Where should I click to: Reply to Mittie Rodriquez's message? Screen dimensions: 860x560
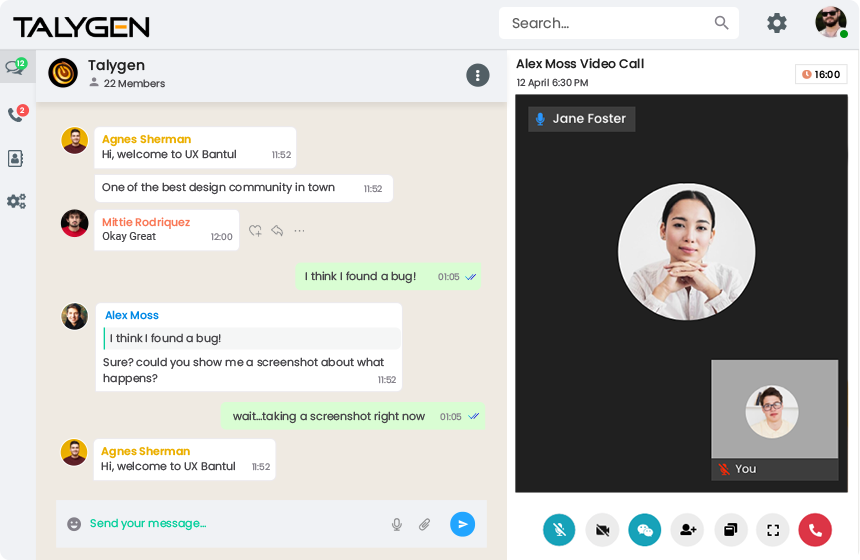click(x=277, y=231)
